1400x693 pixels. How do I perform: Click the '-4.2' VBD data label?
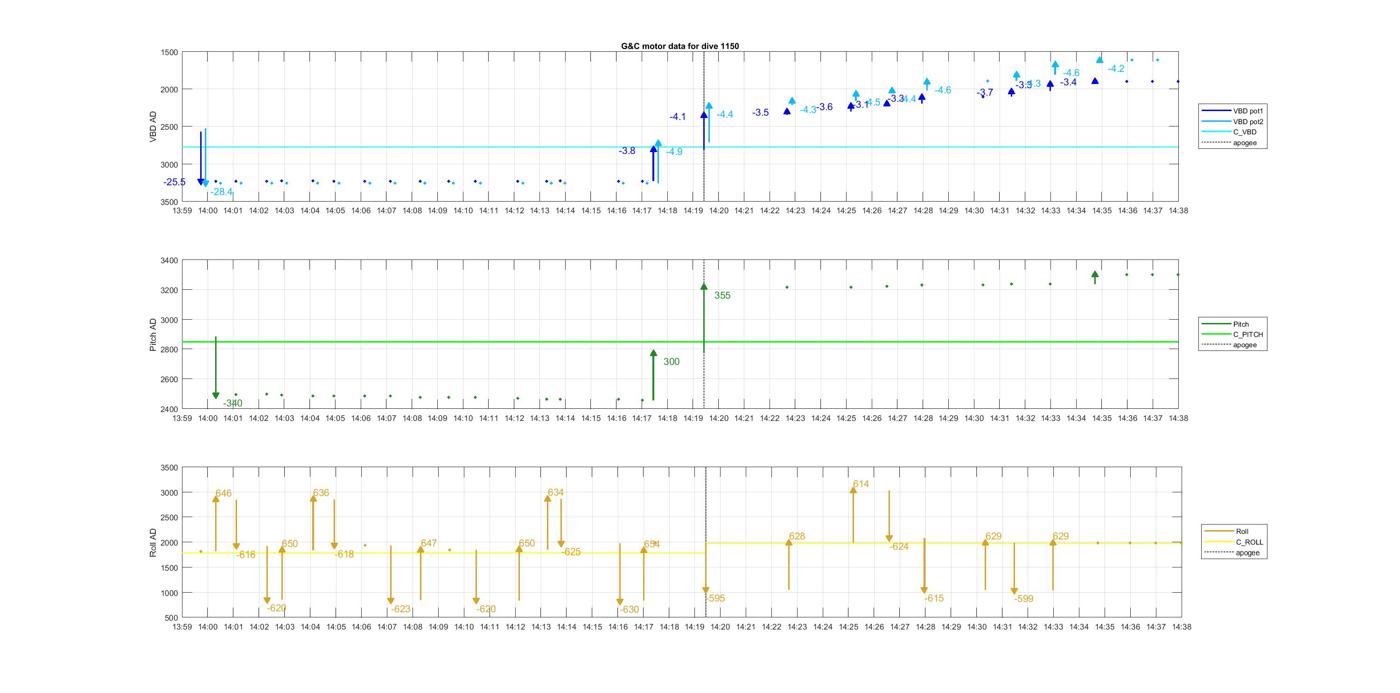1116,69
